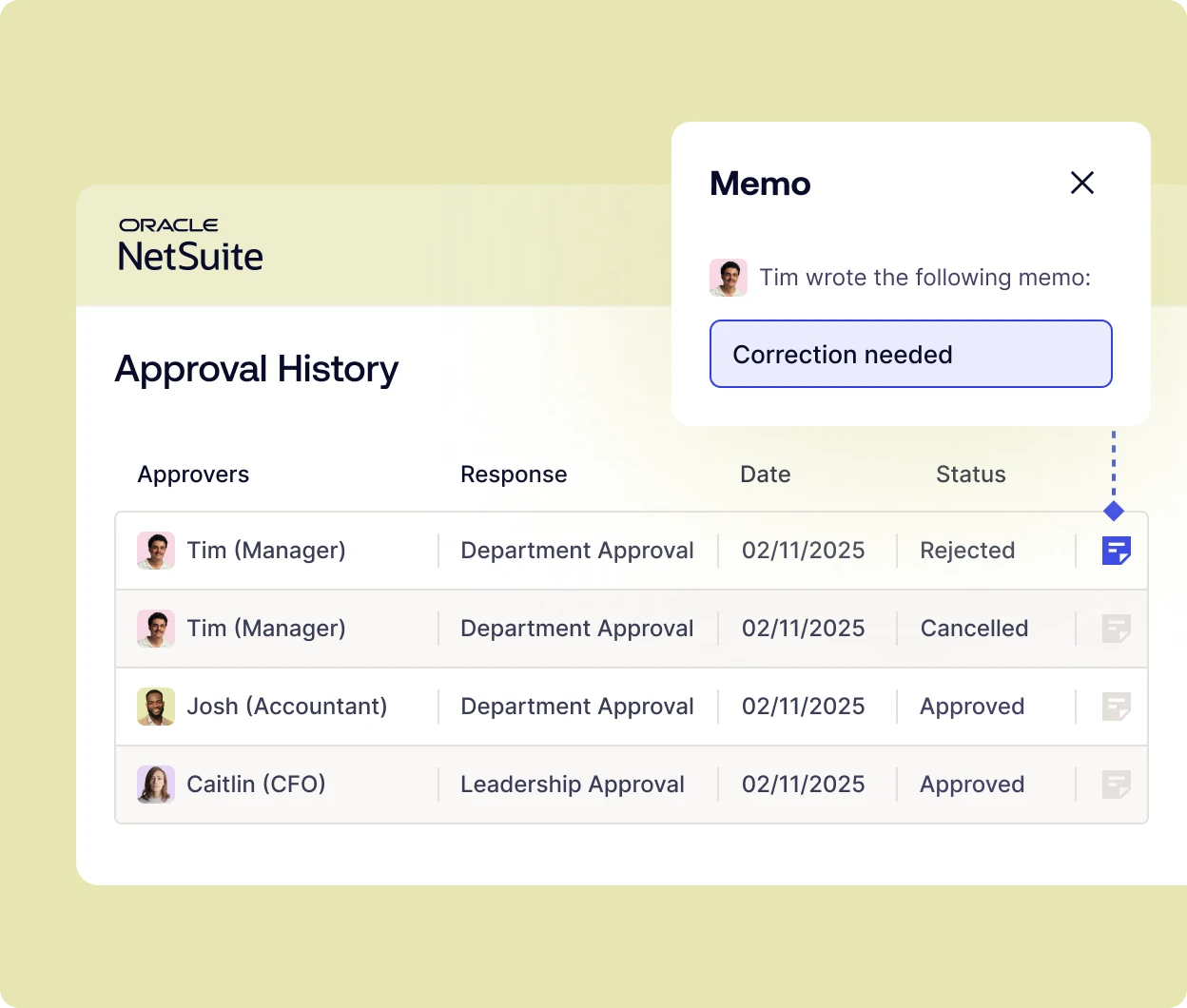Click the blue diamond connector marker

pos(1114,512)
